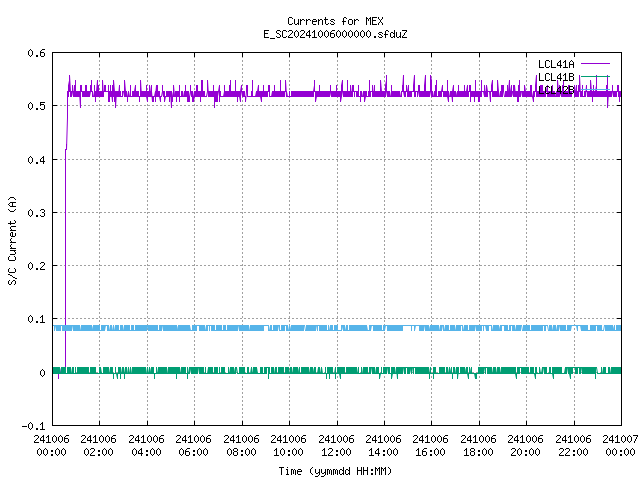
Task: Click the x-axis tick '241006 12:00'
Action: tap(336, 446)
